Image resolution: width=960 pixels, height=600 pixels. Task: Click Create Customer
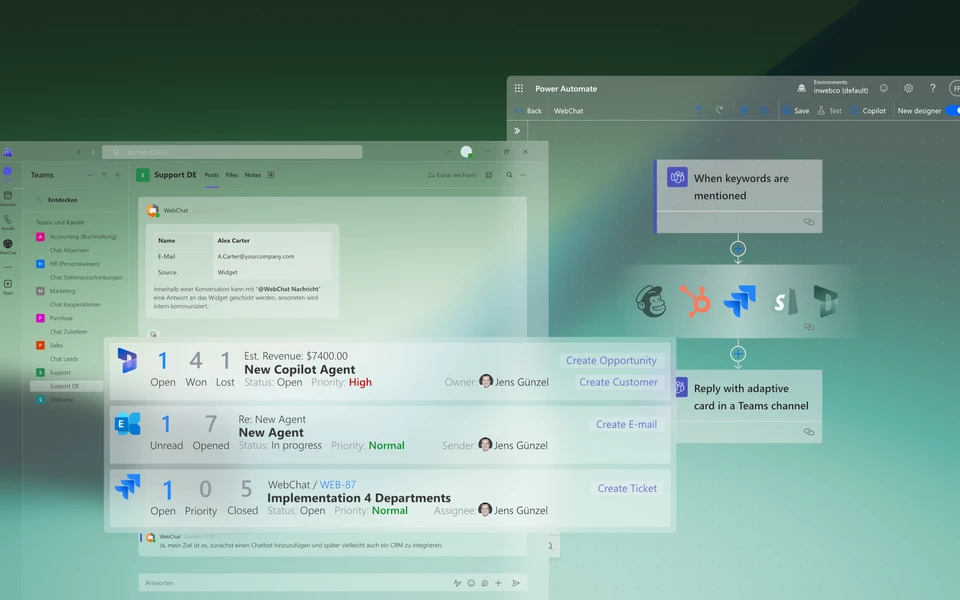[618, 382]
